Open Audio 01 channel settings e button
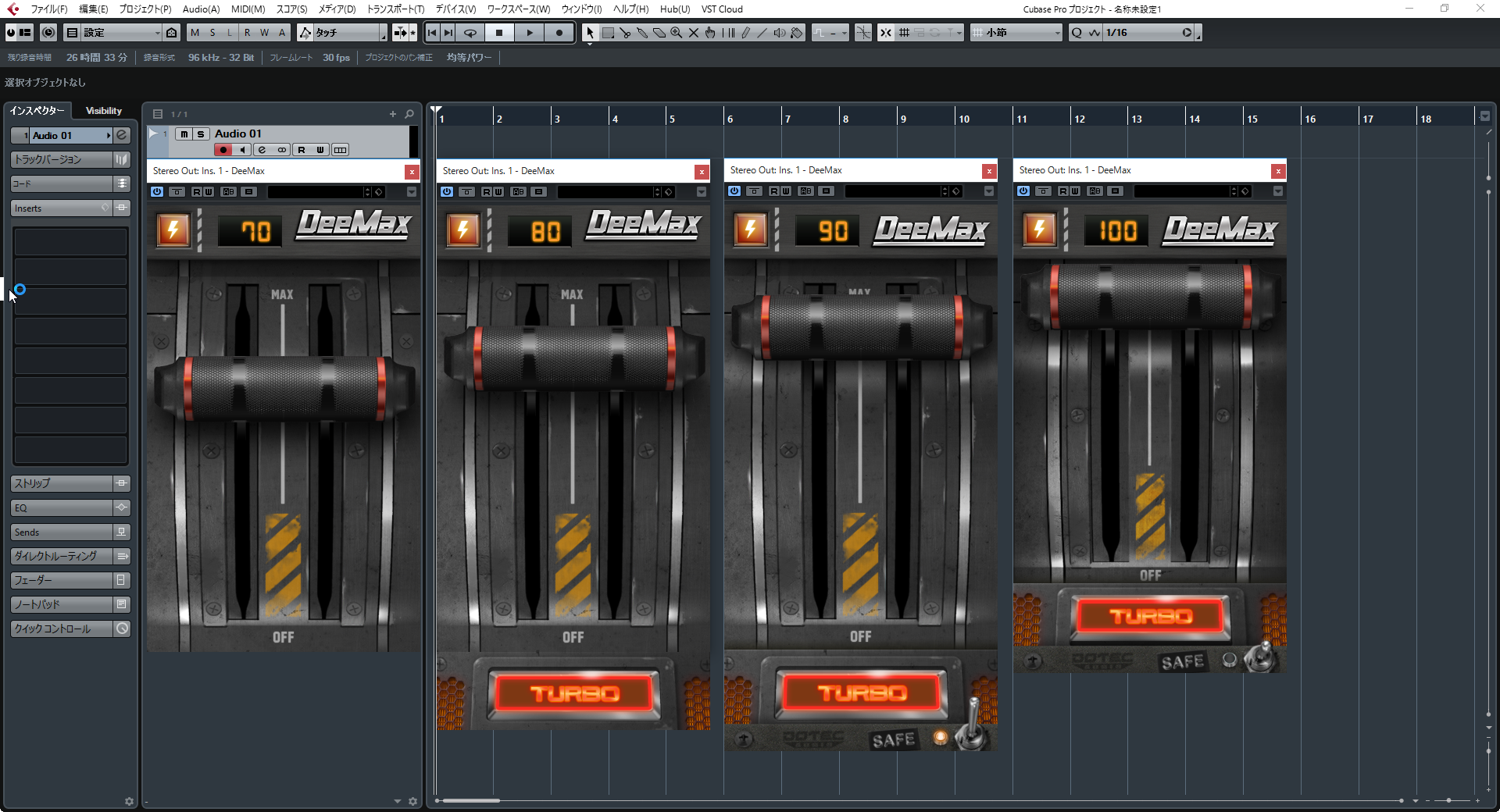The width and height of the screenshot is (1500, 812). tap(262, 150)
